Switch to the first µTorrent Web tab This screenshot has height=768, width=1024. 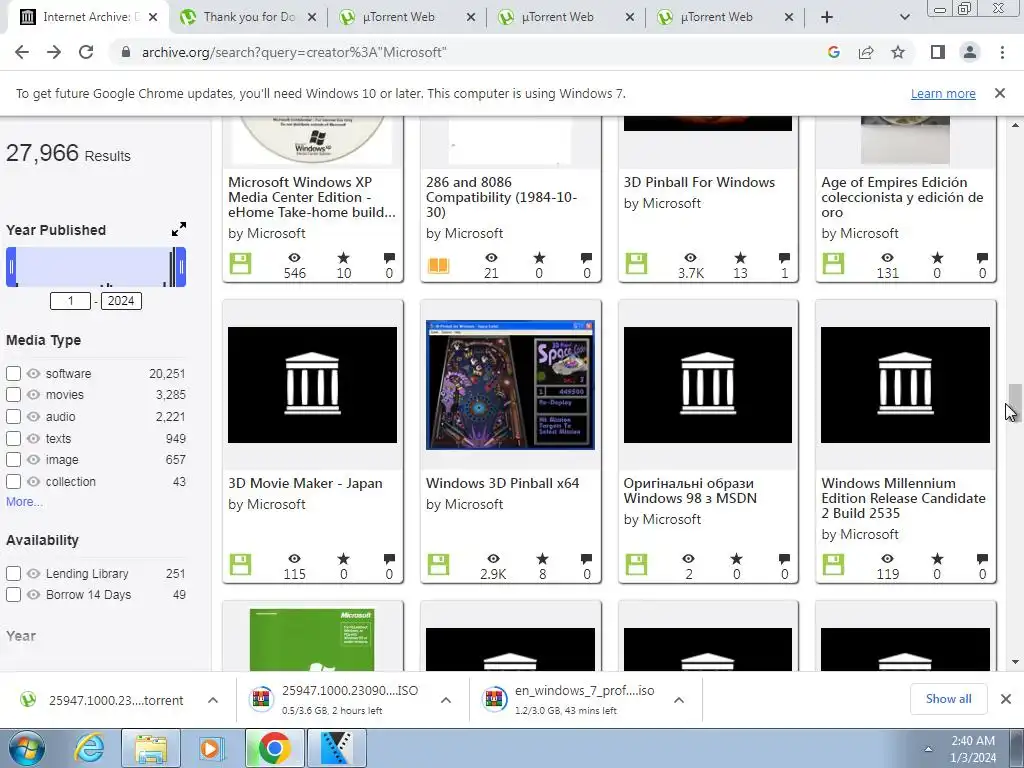(408, 17)
